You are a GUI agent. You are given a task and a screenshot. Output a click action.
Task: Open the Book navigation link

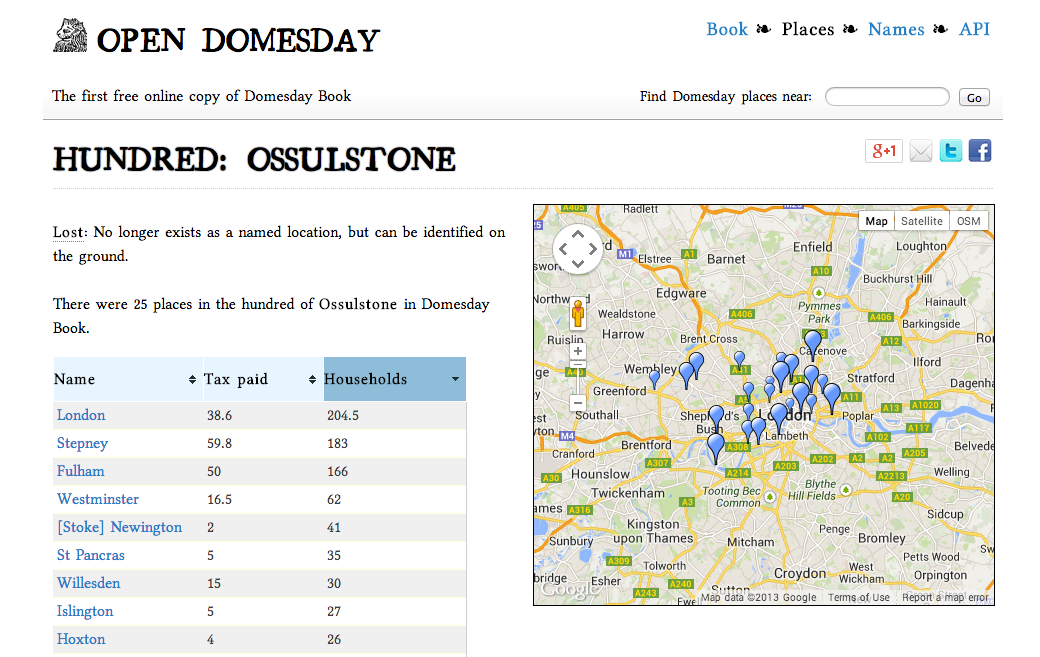point(727,29)
